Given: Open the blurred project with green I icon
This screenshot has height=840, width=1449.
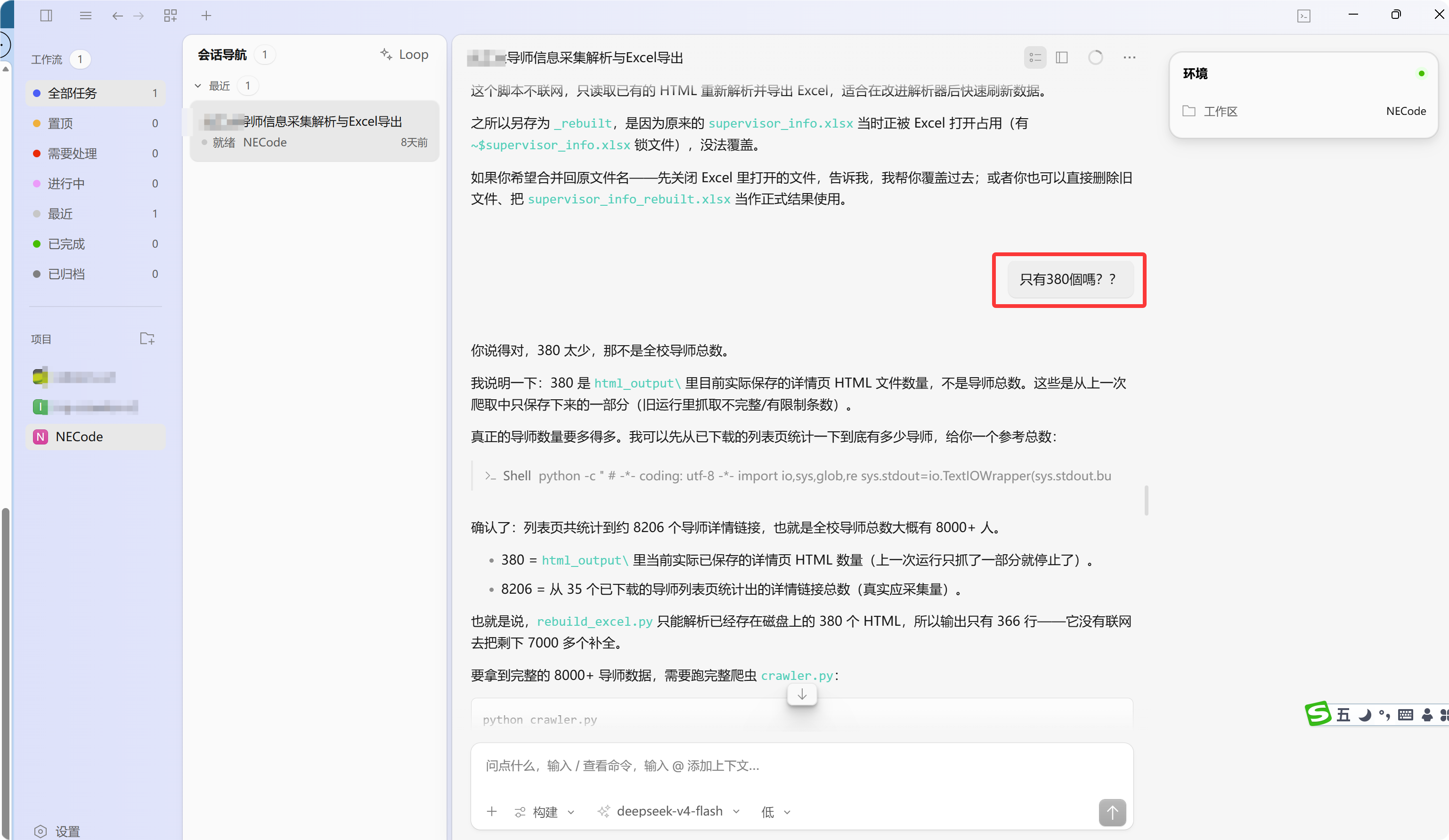Looking at the screenshot, I should [86, 407].
